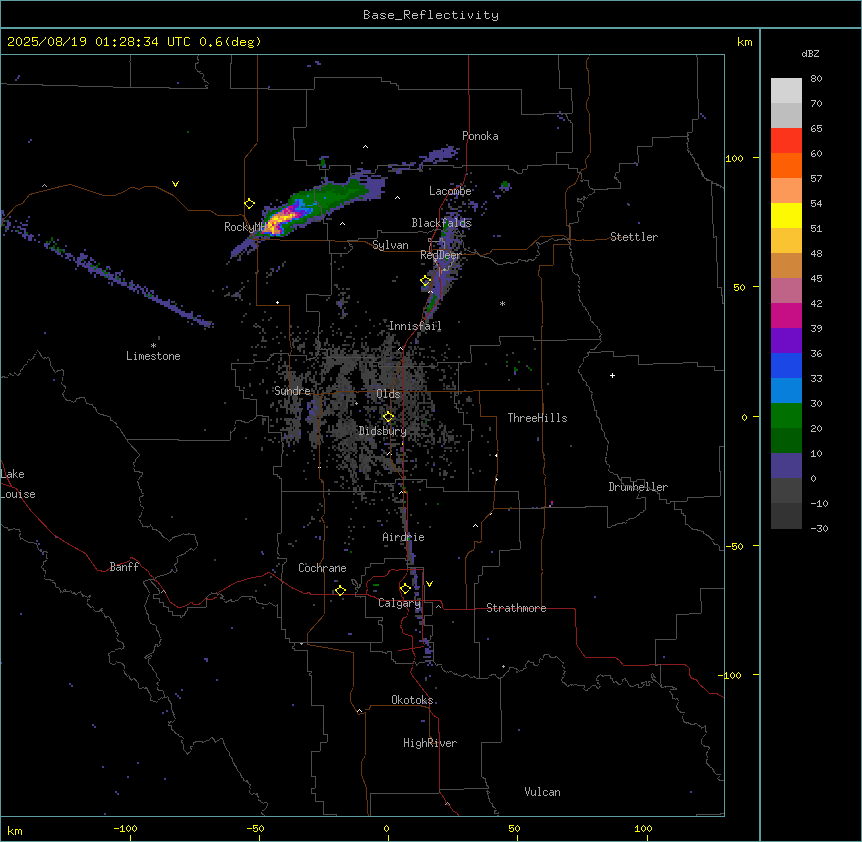Select the ThreeHills label
The width and height of the screenshot is (862, 842).
coord(537,418)
